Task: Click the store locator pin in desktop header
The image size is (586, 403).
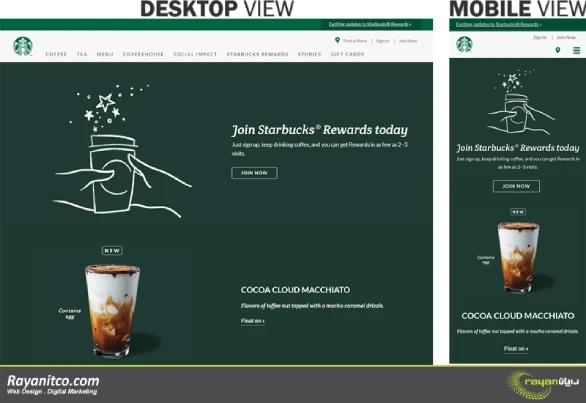Action: tap(337, 40)
